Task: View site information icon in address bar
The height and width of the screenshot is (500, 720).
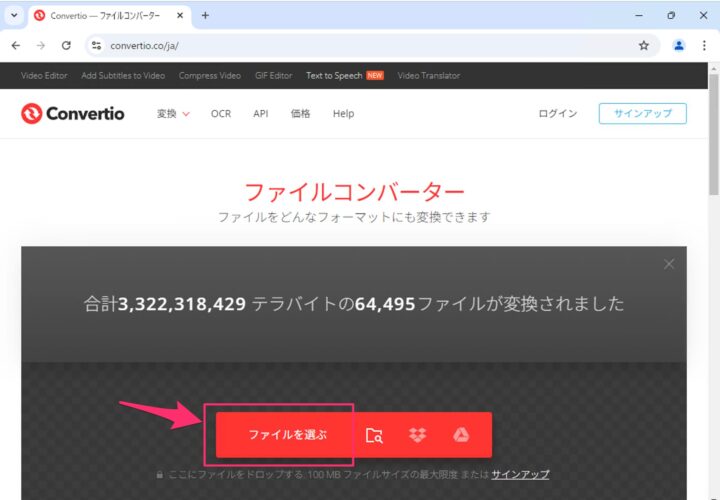Action: click(x=97, y=45)
